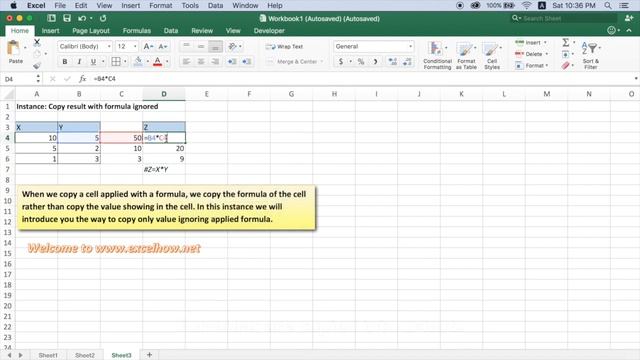640x360 pixels.
Task: Click the text Orientation icon
Action: pos(233,47)
